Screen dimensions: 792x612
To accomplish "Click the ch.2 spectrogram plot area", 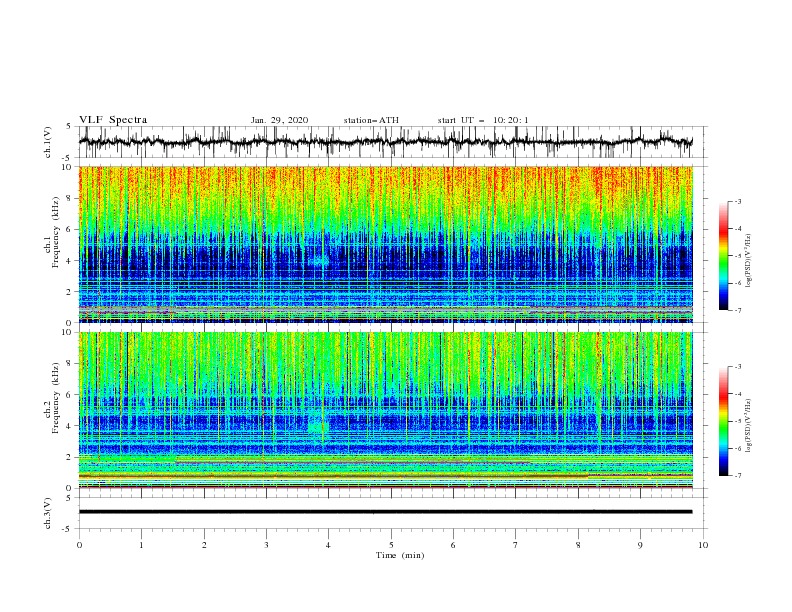I will click(x=386, y=410).
